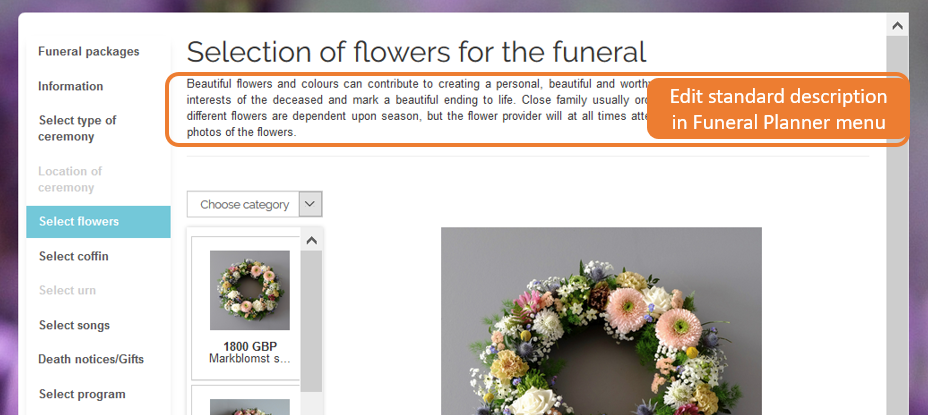The image size is (928, 415).
Task: Open the Select songs step
Action: click(74, 325)
